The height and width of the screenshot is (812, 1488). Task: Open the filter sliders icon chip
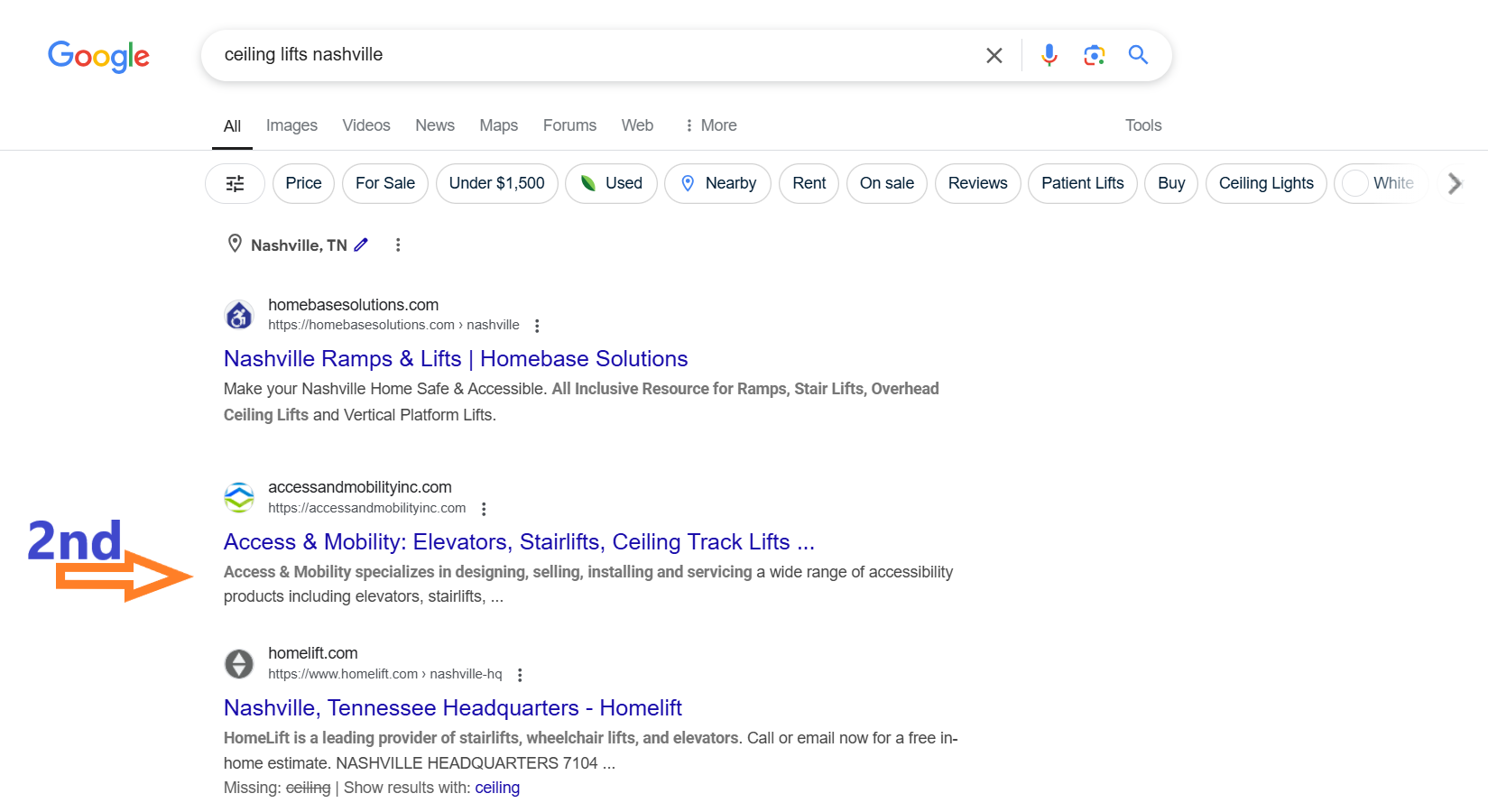235,183
